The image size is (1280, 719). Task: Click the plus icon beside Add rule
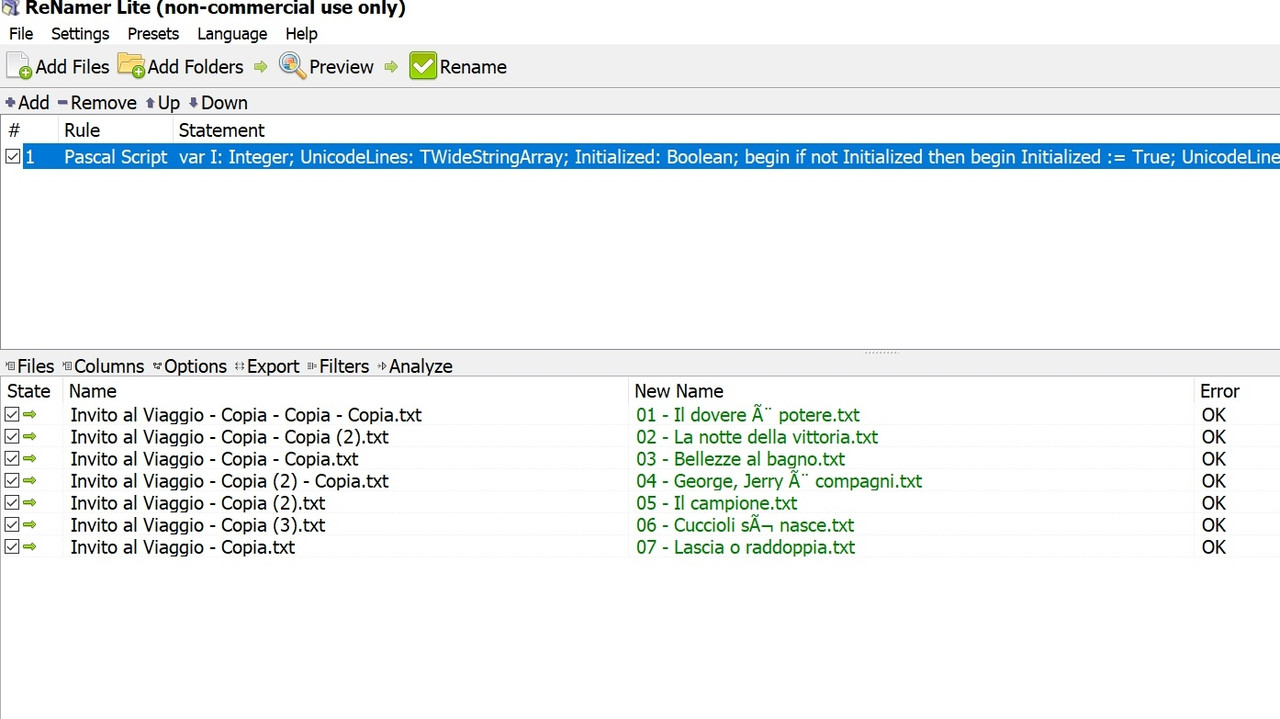point(10,102)
